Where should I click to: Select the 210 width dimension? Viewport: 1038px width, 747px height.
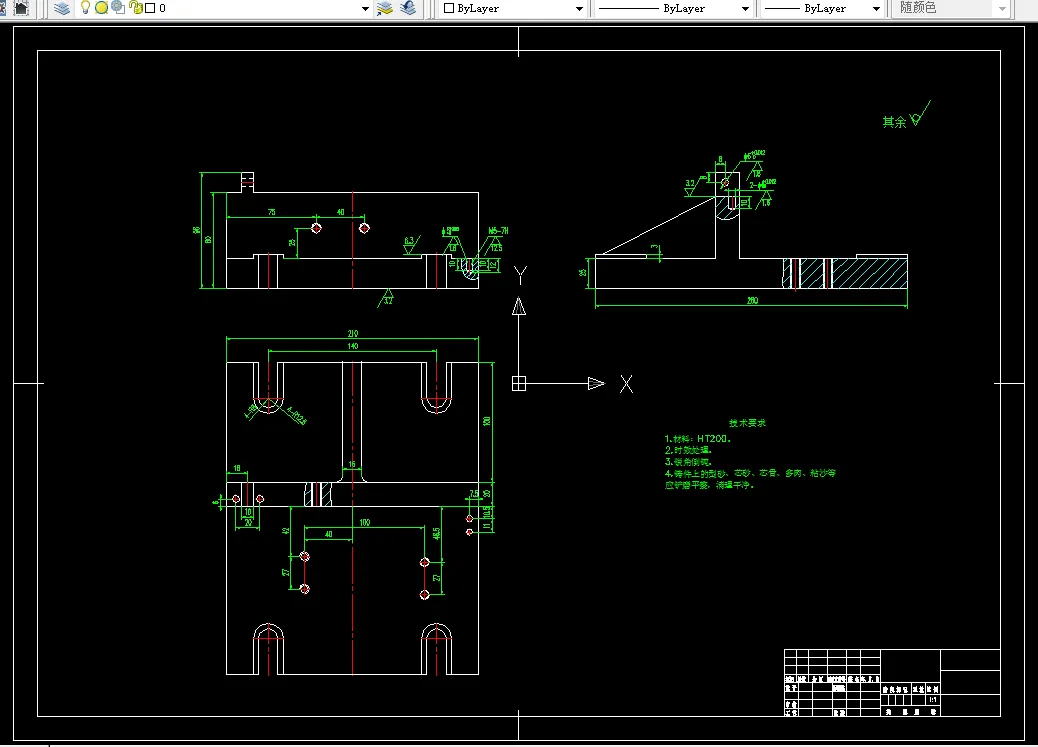pyautogui.click(x=353, y=333)
